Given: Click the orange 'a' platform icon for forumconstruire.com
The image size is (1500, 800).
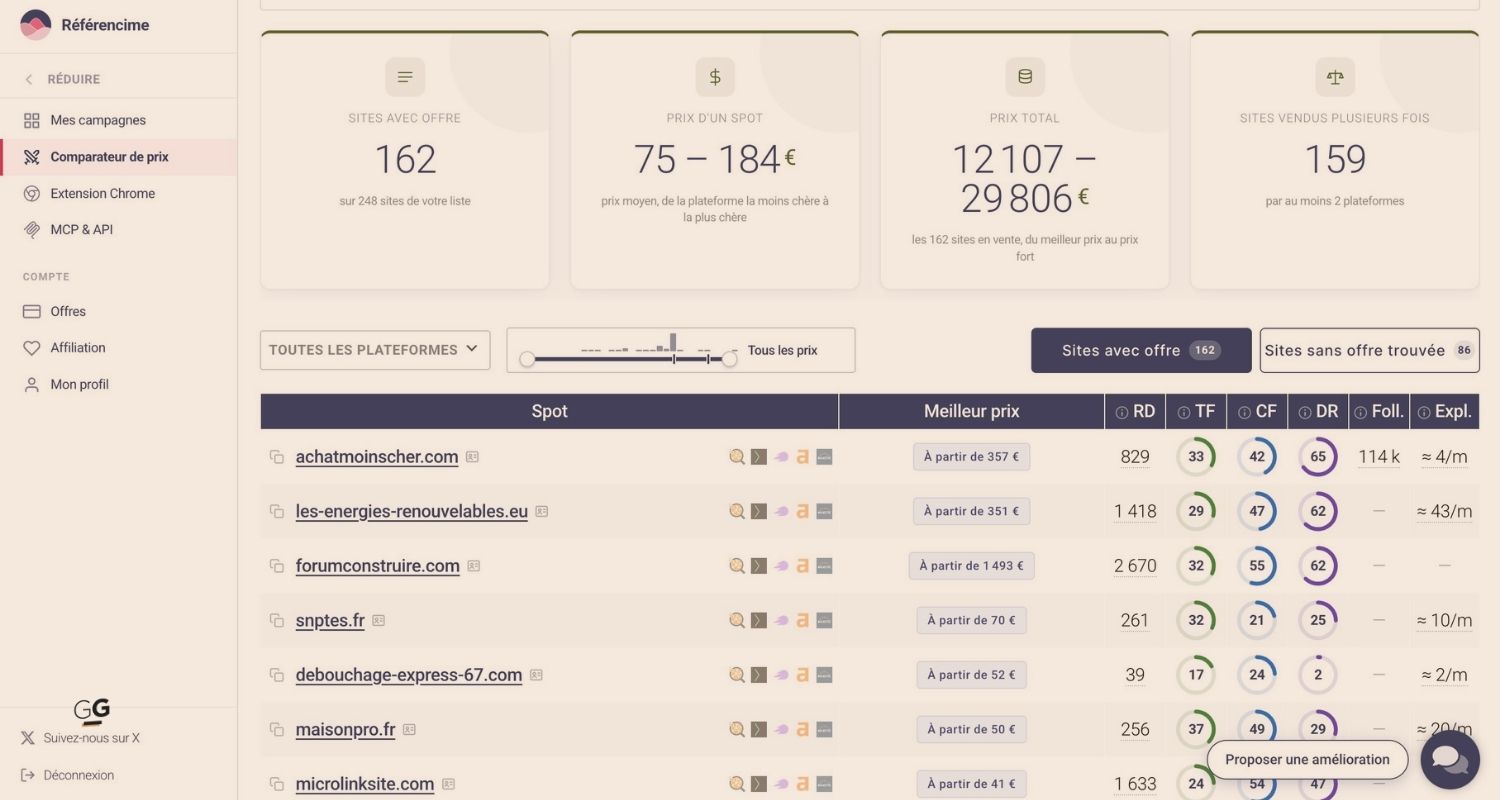Looking at the screenshot, I should pyautogui.click(x=802, y=566).
